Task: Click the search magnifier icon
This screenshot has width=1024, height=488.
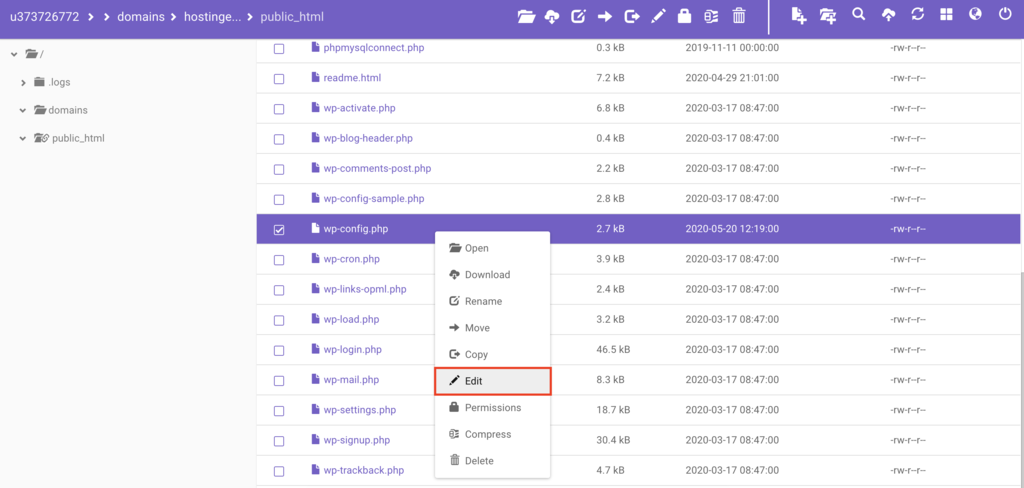Action: click(858, 16)
